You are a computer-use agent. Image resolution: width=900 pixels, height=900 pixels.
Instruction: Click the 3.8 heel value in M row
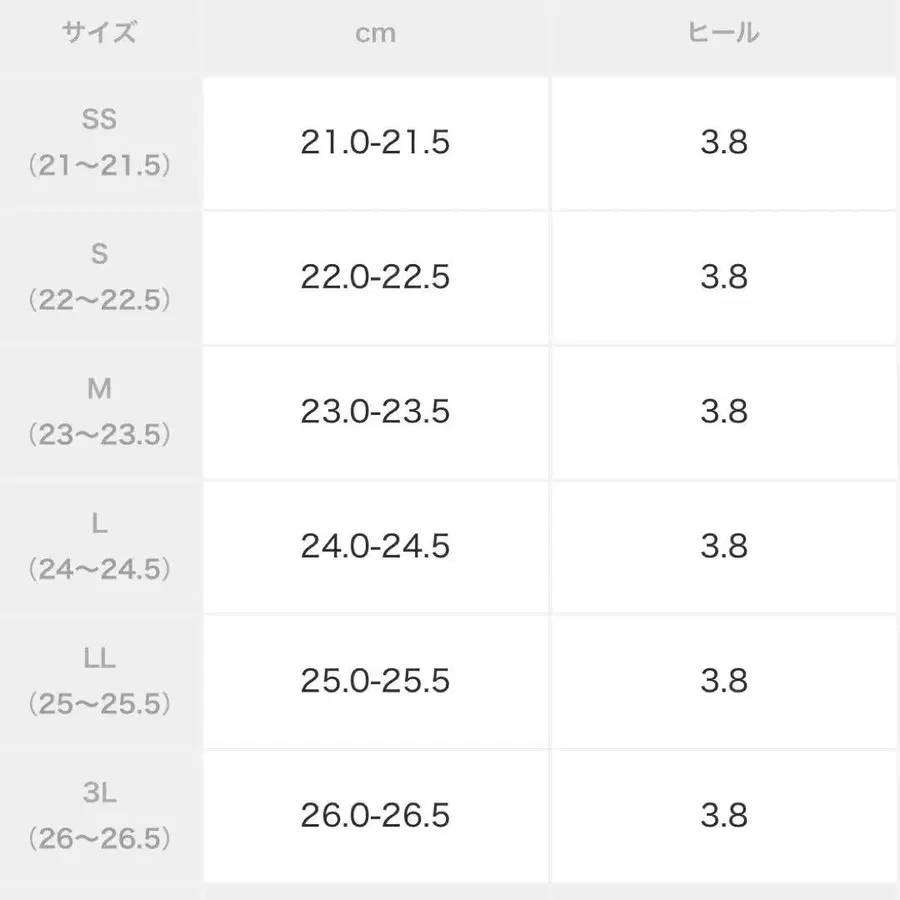point(724,412)
